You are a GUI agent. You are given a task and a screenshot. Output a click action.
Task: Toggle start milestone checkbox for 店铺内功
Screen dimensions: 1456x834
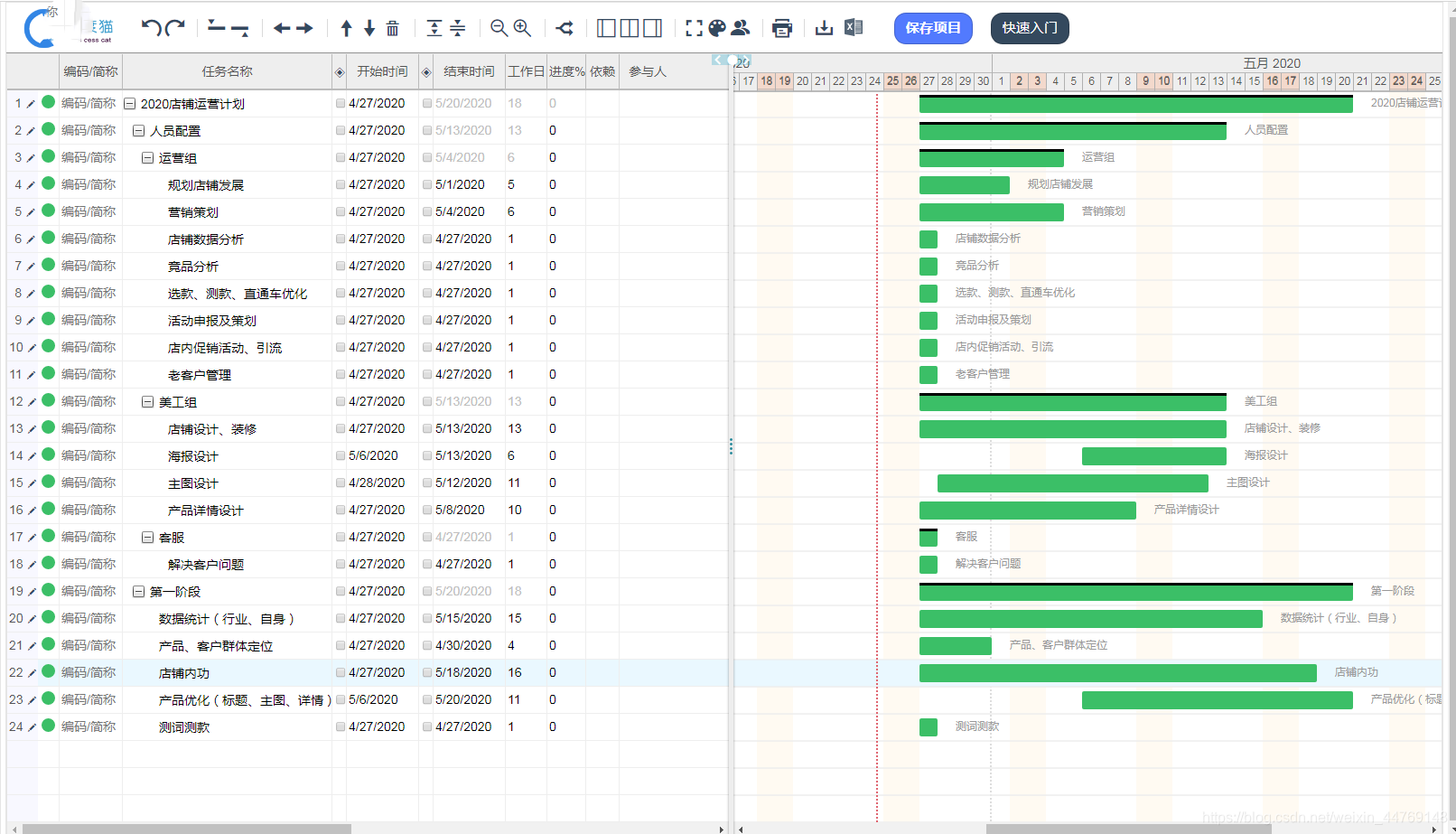coord(341,673)
